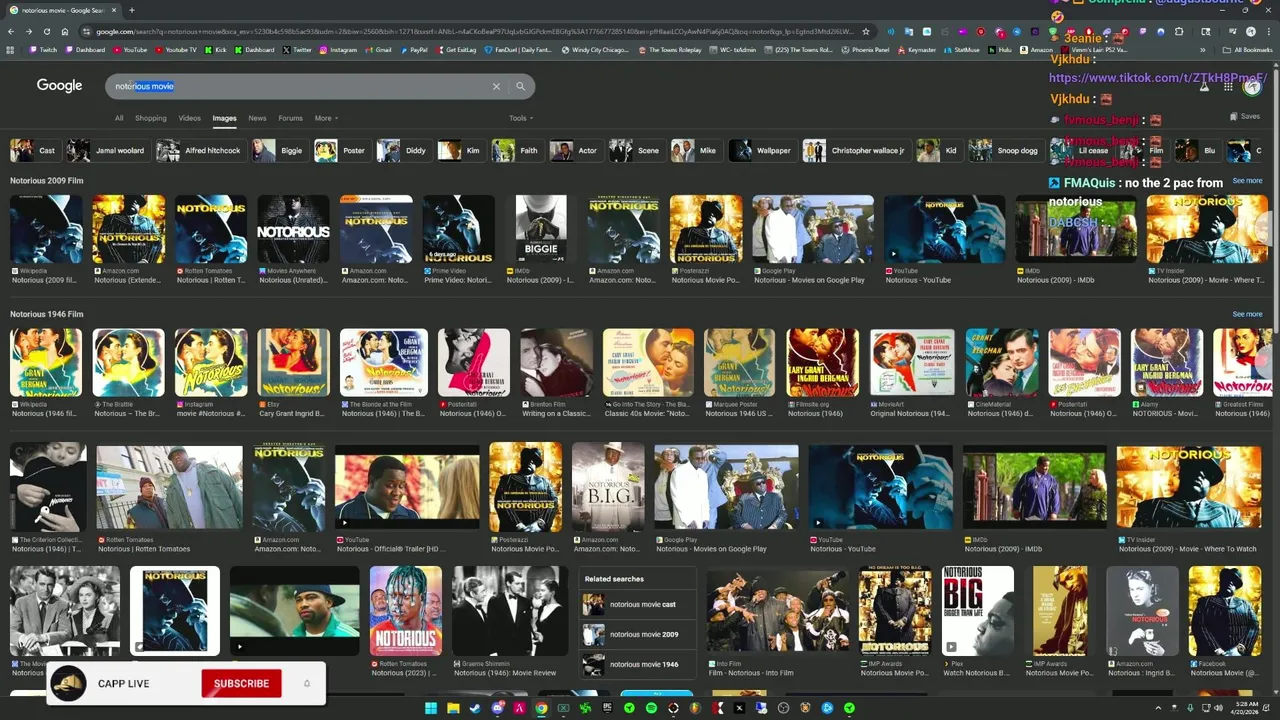The width and height of the screenshot is (1280, 720).
Task: Expand the More search categories dropdown
Action: coord(326,118)
